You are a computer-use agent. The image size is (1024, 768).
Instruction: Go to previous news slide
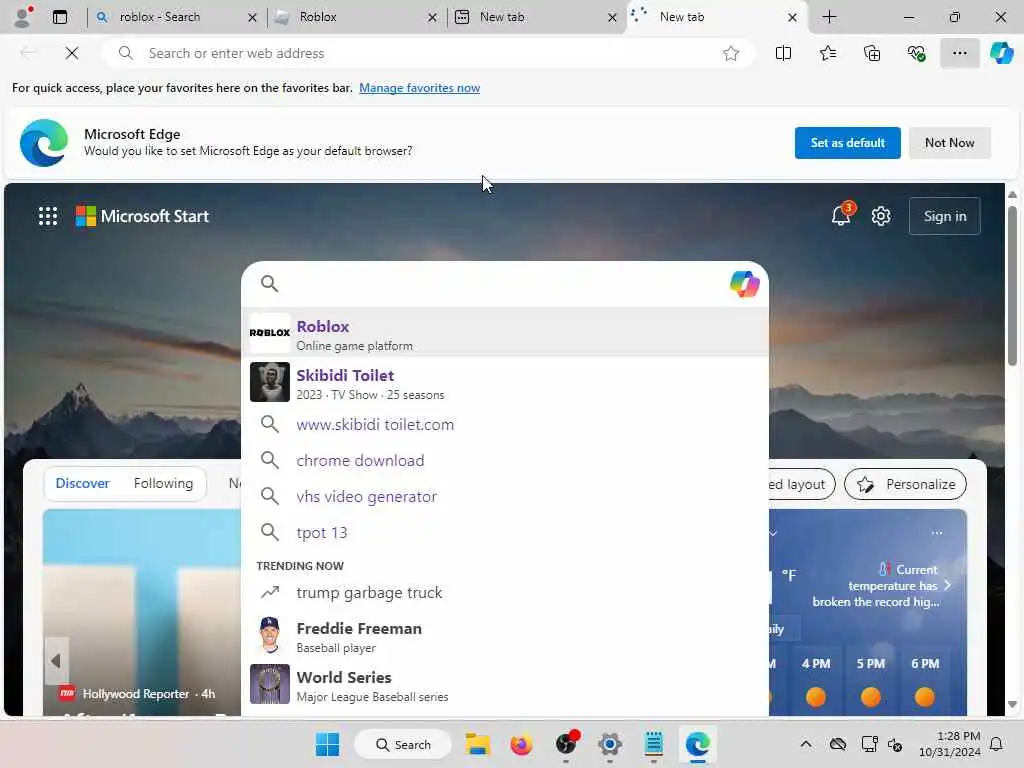56,661
